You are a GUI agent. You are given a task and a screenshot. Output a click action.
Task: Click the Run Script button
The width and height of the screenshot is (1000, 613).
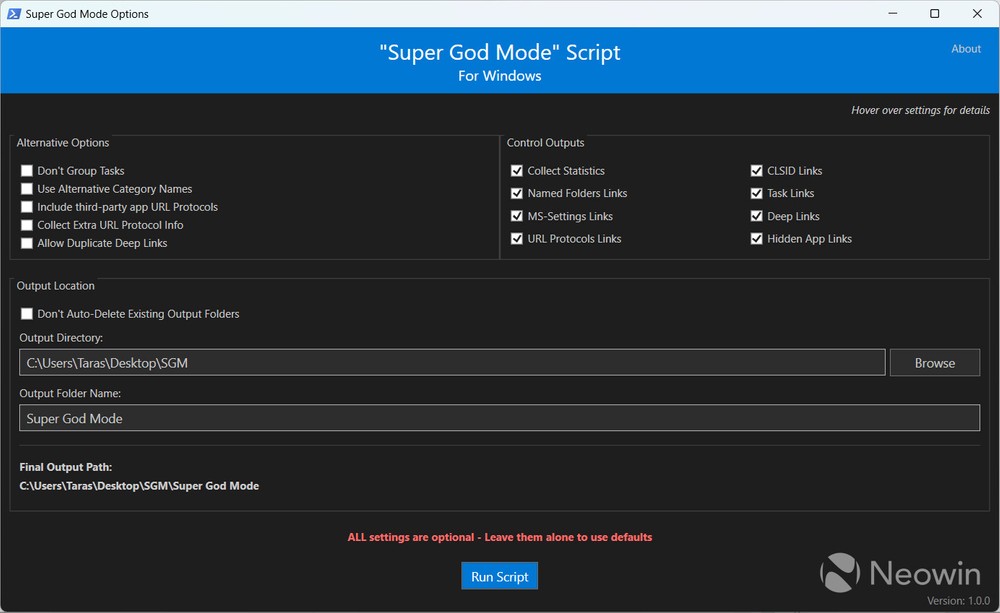pos(499,577)
